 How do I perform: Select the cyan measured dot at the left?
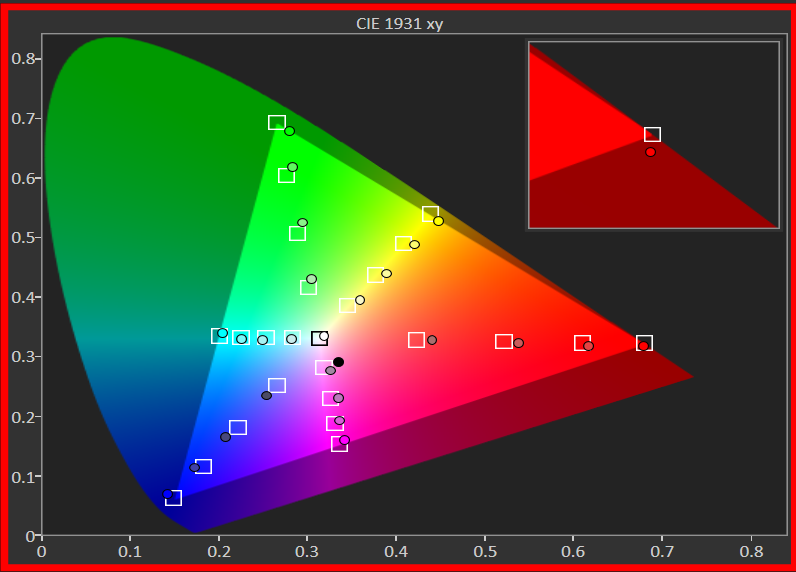[x=222, y=333]
